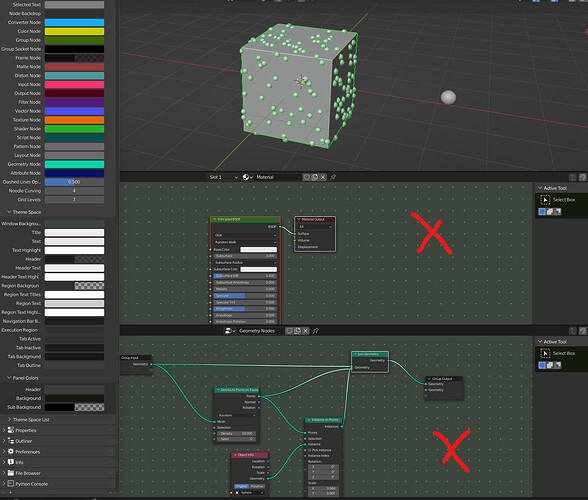Image resolution: width=588 pixels, height=500 pixels.
Task: Toggle fake user shield for Geometry Nodes
Action: pyautogui.click(x=289, y=331)
